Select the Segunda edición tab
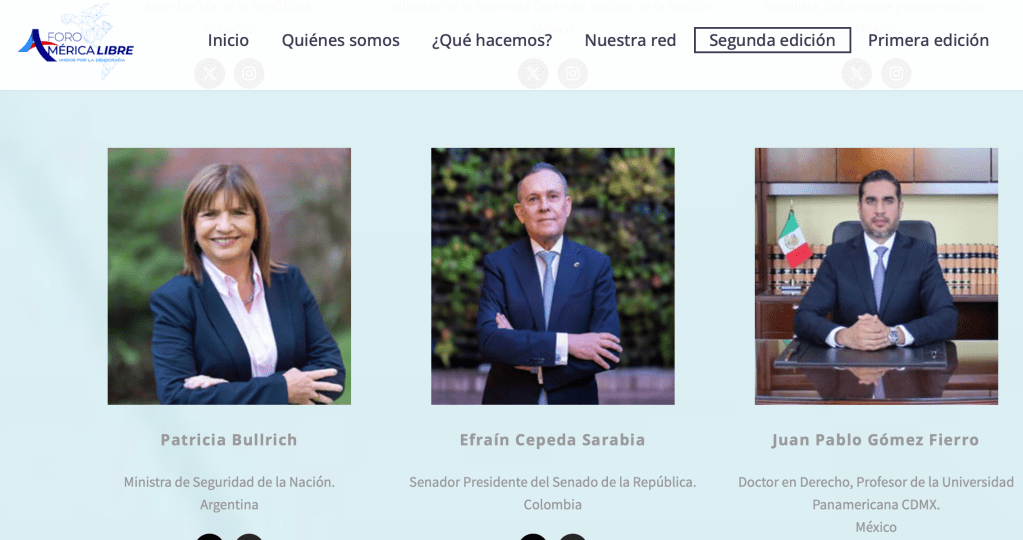Screen dimensions: 1023x540 (x=772, y=40)
